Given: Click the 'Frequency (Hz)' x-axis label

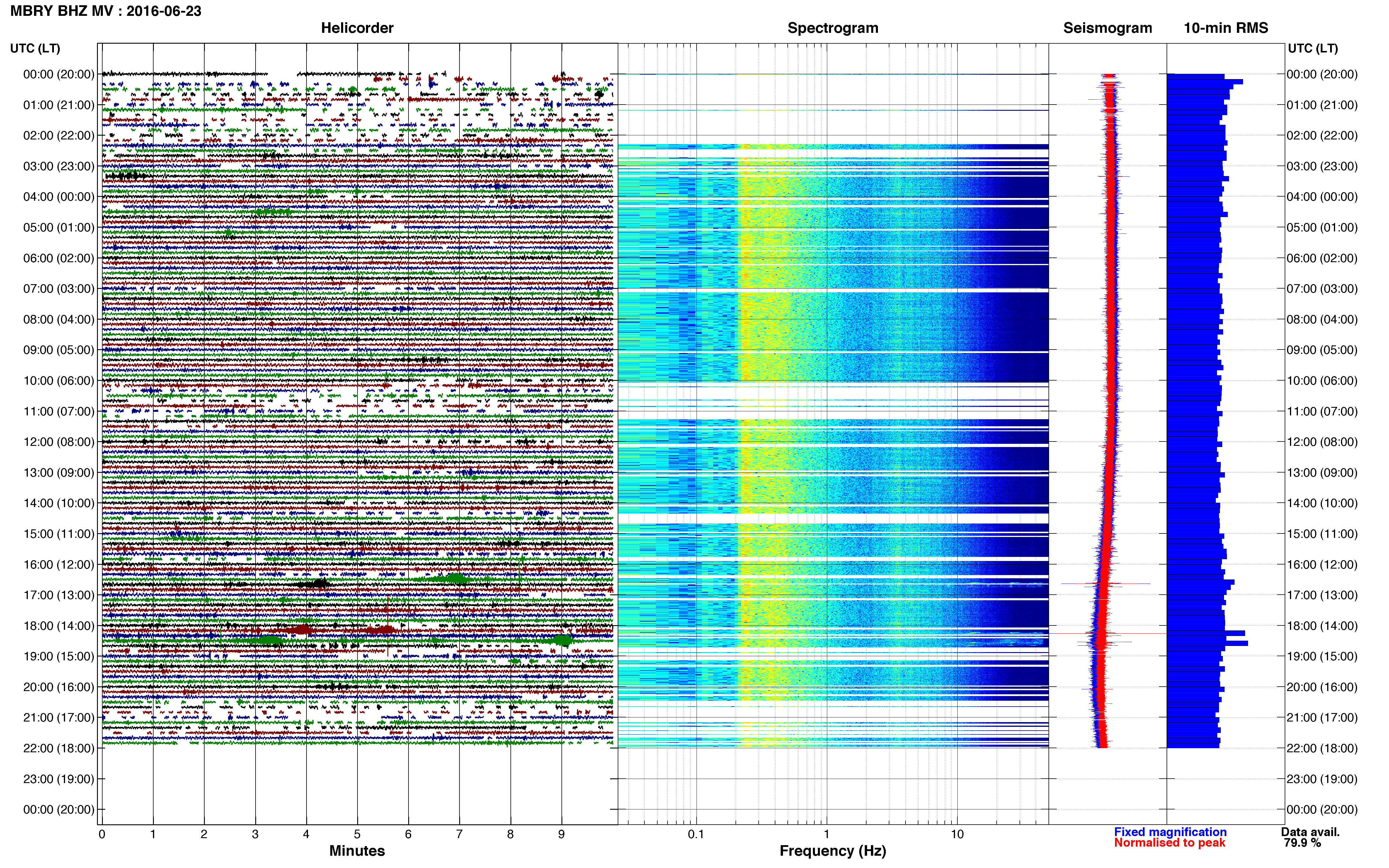Looking at the screenshot, I should point(833,851).
